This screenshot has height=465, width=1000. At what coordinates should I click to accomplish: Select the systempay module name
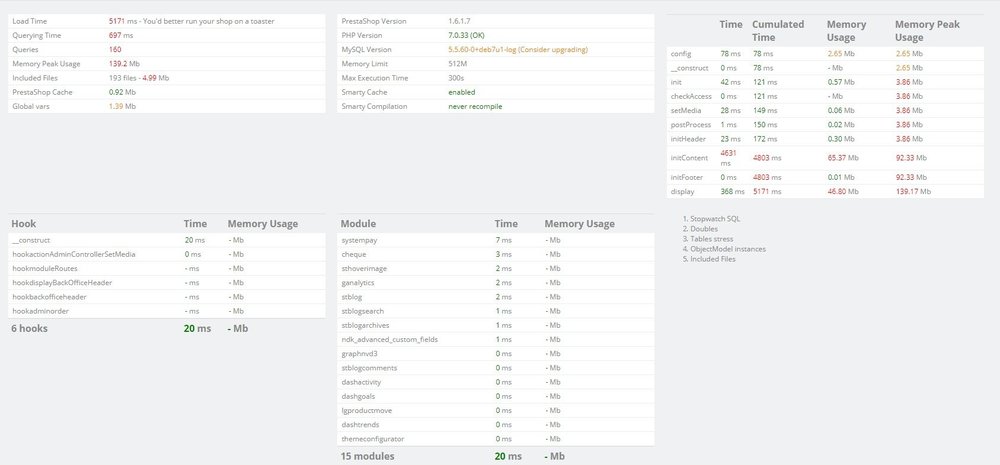(361, 241)
